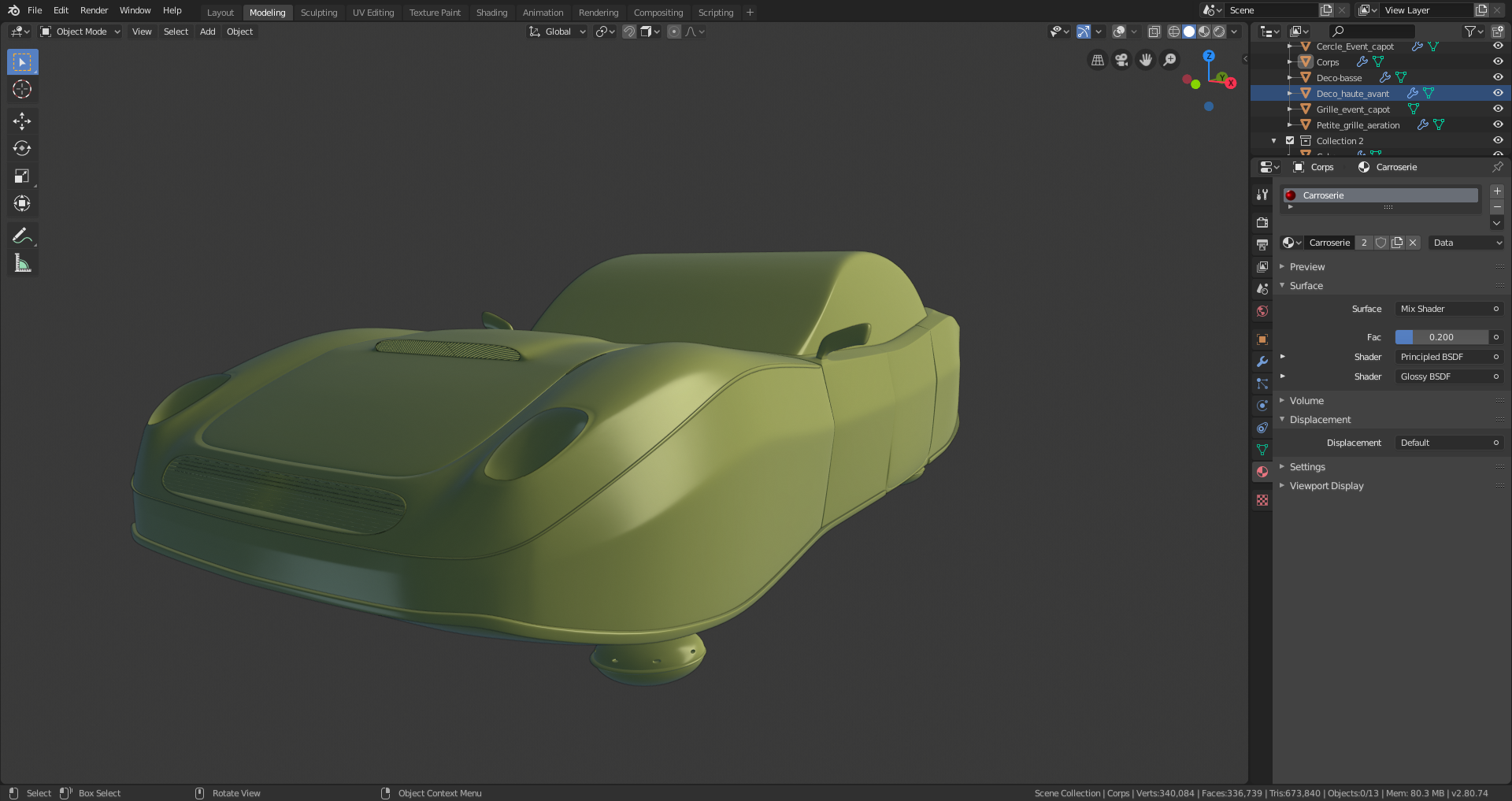Open the Modifiers properties tab (wrench)

click(x=1262, y=362)
